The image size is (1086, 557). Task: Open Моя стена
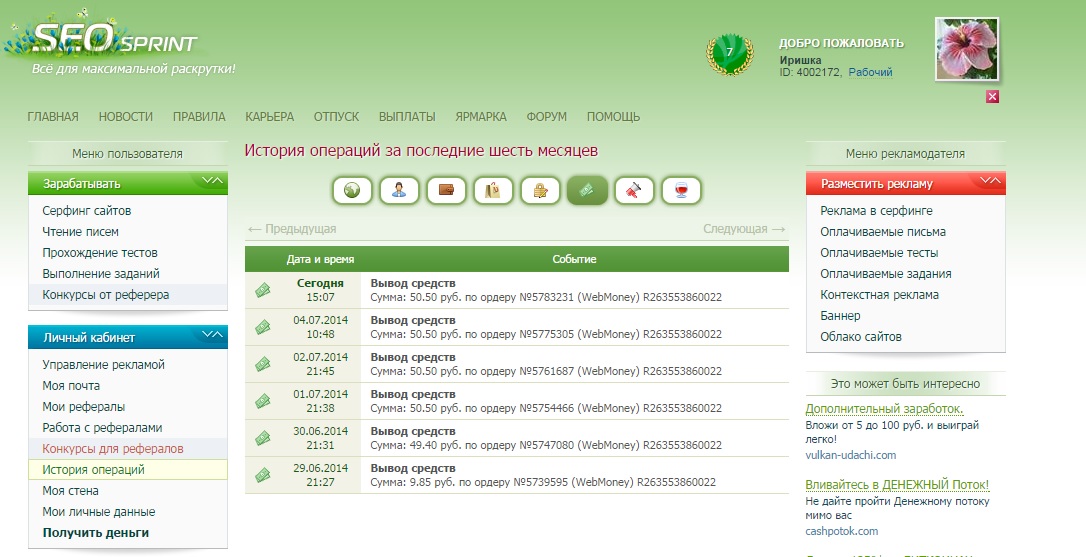pyautogui.click(x=70, y=490)
